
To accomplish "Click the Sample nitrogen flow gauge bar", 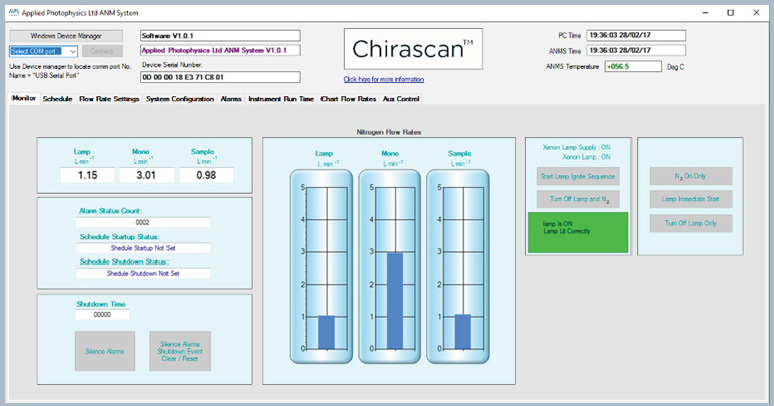I will (463, 332).
